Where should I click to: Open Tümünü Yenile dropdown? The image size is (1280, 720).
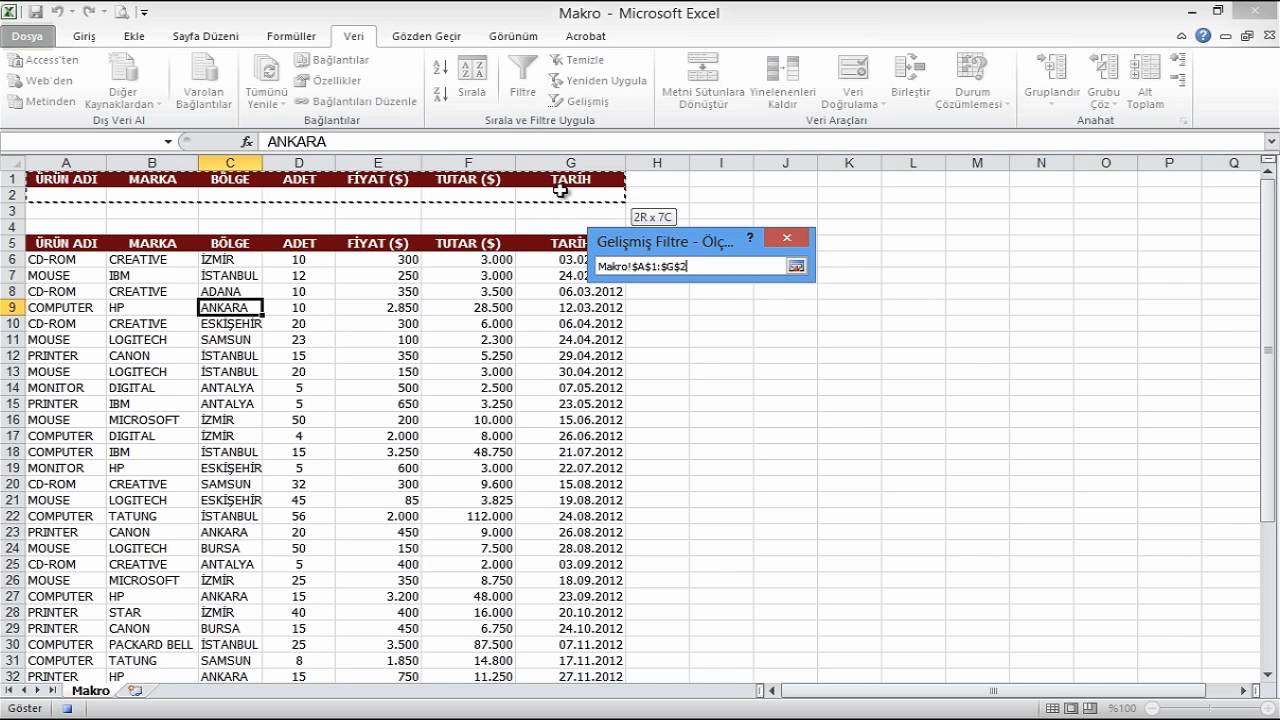(266, 82)
